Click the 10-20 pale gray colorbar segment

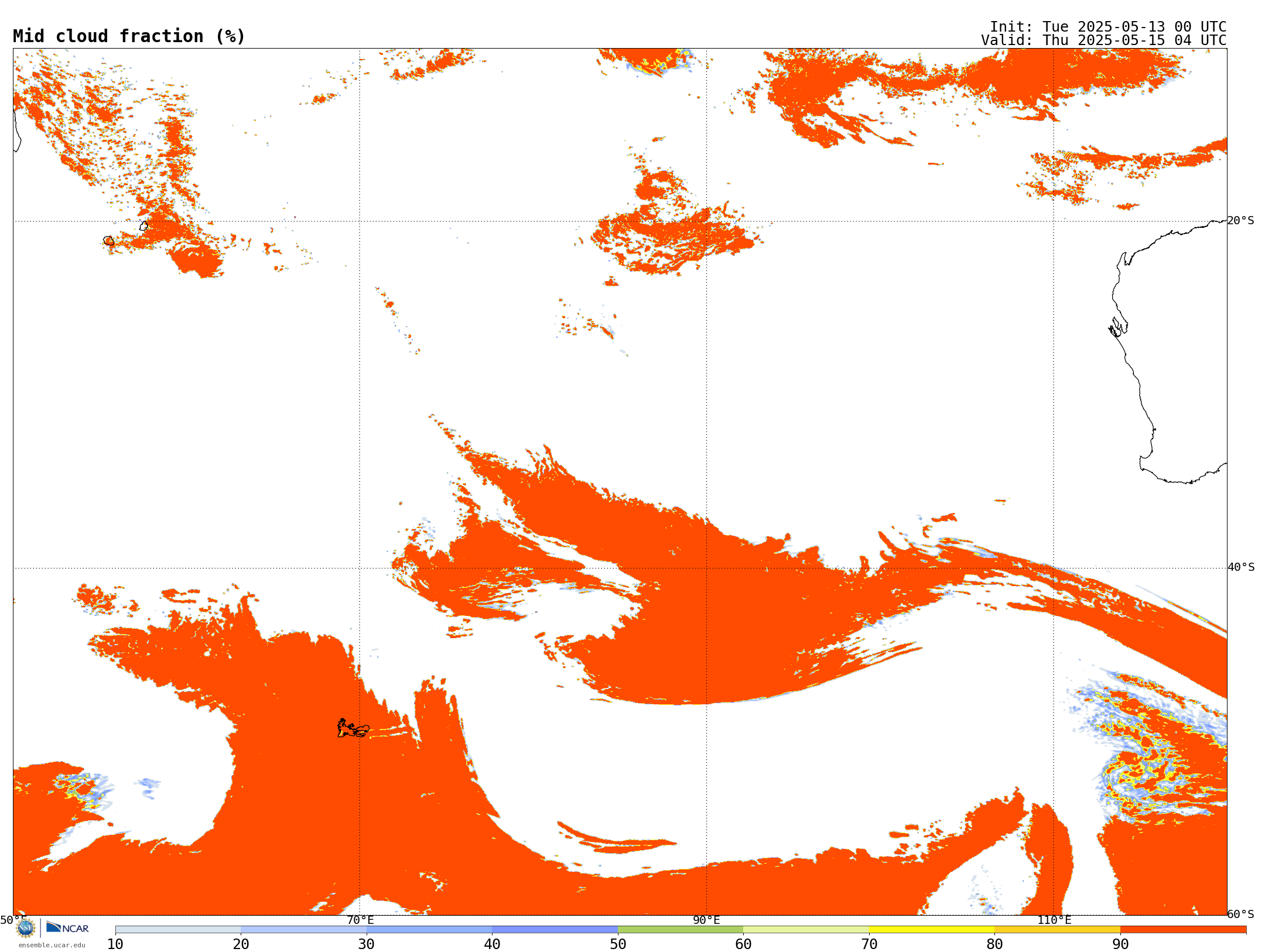click(x=178, y=930)
